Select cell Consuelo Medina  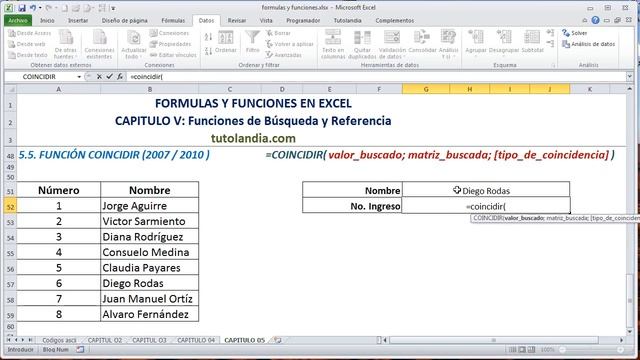(x=149, y=252)
